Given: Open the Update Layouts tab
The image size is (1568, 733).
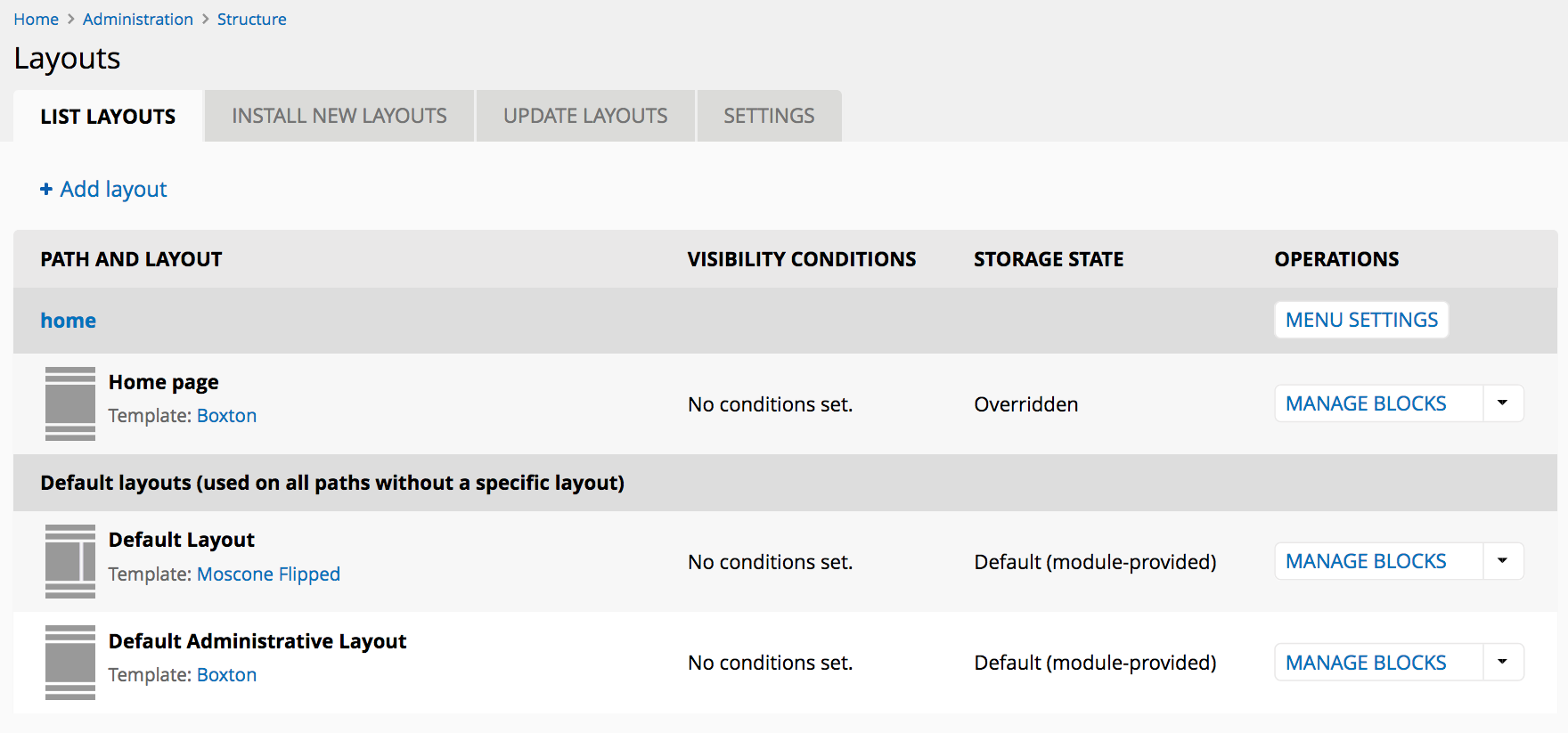Looking at the screenshot, I should (585, 116).
